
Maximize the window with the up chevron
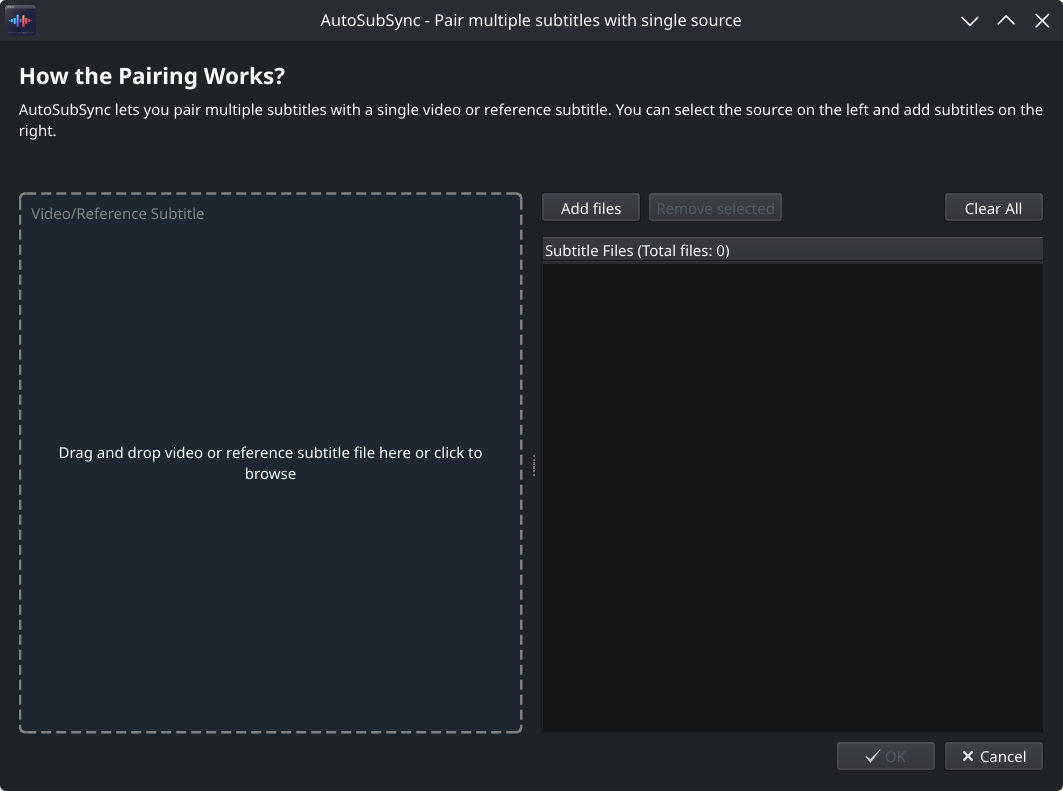click(1006, 20)
